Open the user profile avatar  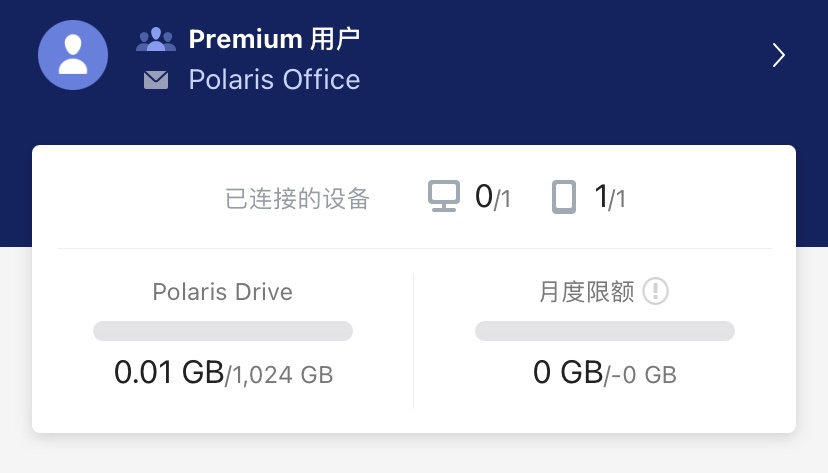click(73, 55)
